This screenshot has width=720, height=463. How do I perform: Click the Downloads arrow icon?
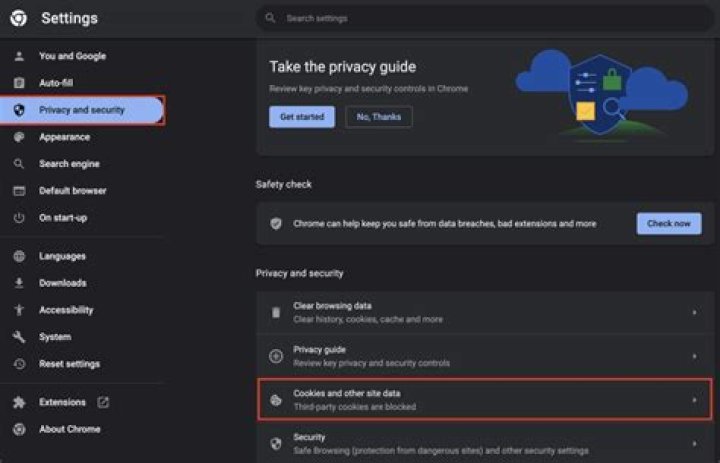19,283
